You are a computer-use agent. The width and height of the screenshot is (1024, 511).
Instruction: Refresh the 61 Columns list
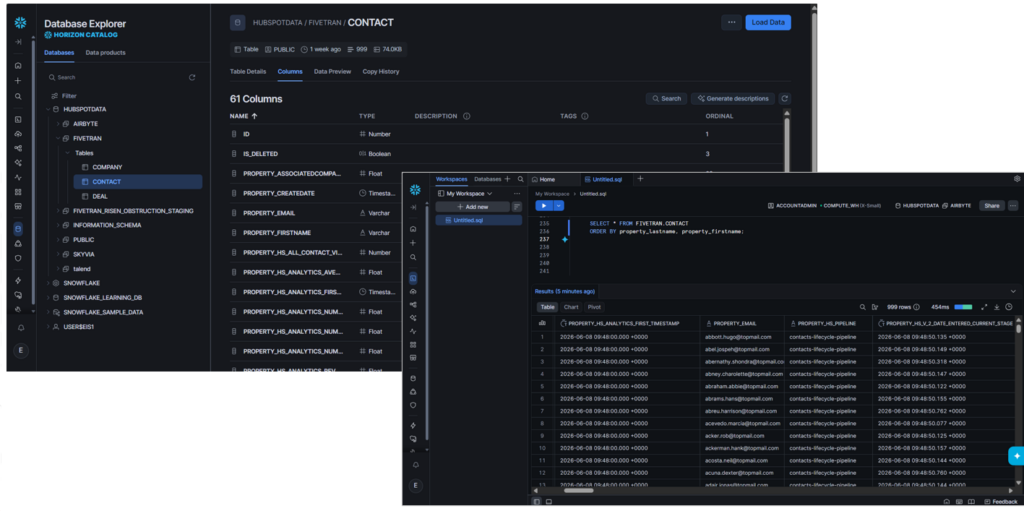(x=785, y=99)
